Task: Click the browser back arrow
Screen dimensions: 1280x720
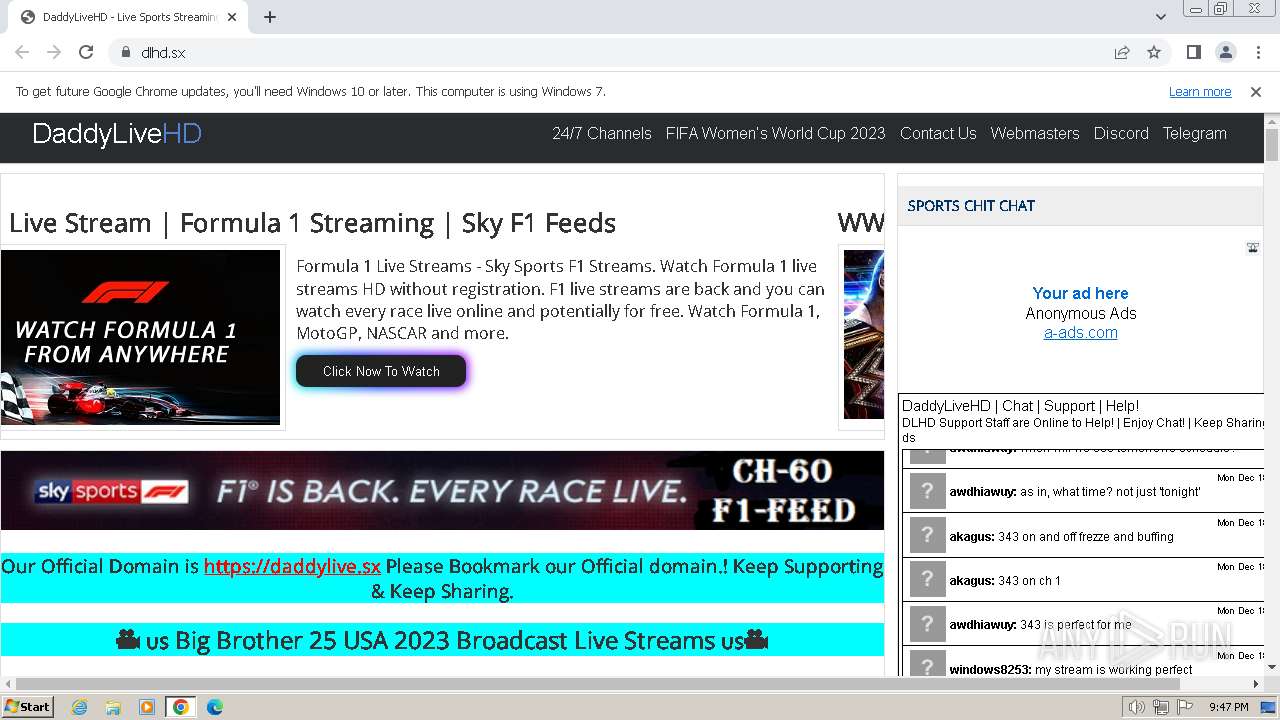Action: point(22,52)
